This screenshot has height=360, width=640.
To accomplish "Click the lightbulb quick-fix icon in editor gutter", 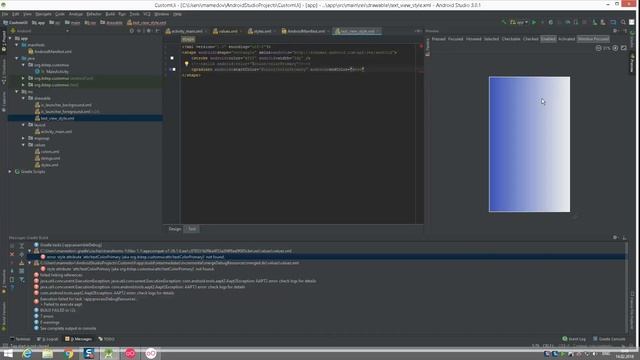I will point(187,64).
